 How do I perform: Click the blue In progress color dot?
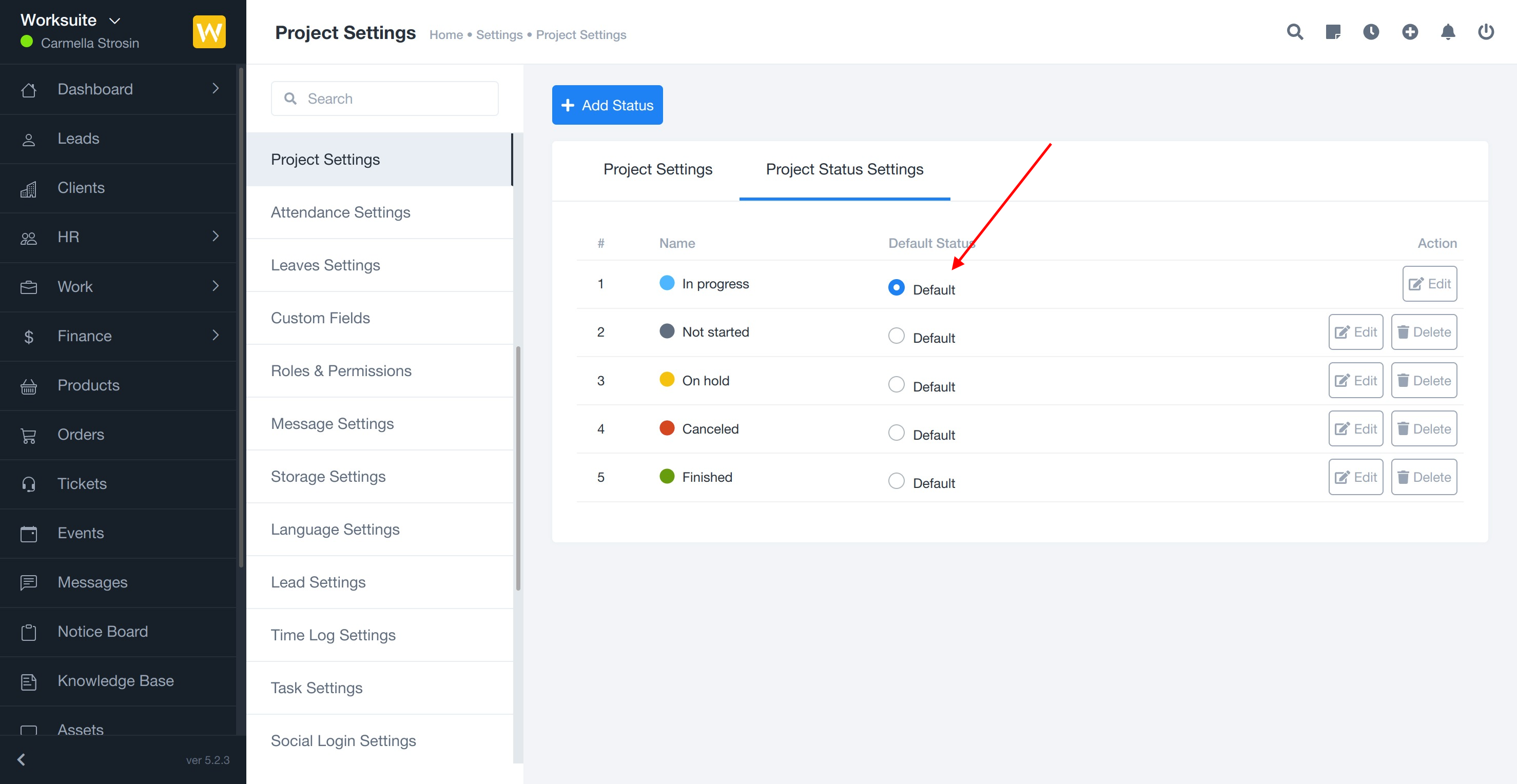667,283
